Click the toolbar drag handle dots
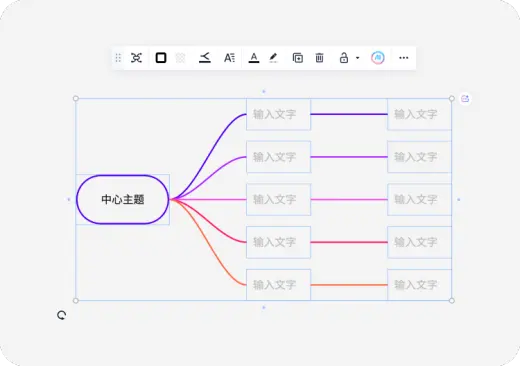The image size is (520, 366). point(118,58)
